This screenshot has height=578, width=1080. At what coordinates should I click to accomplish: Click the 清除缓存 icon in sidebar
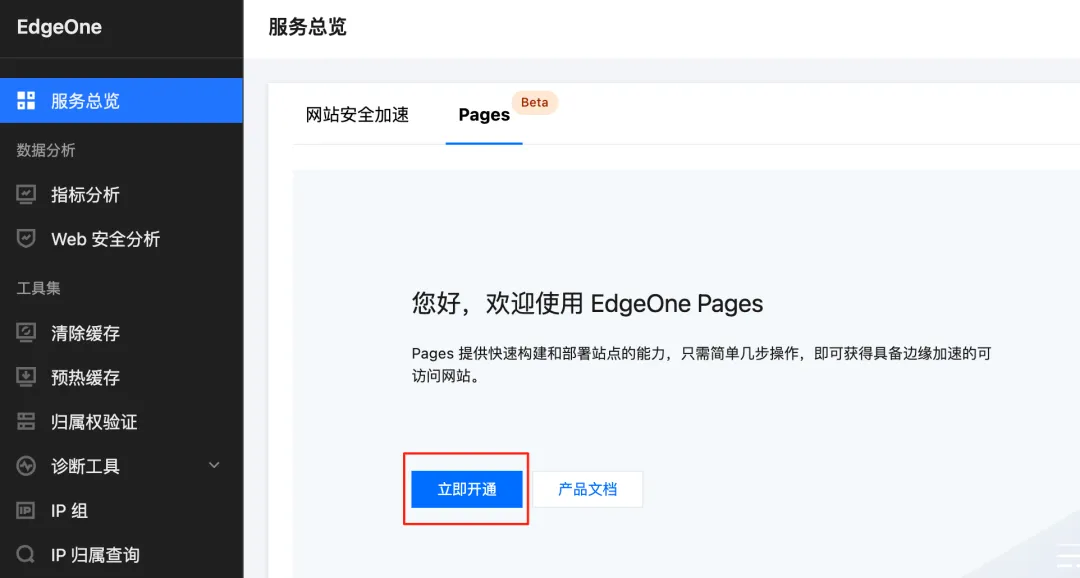(x=27, y=333)
